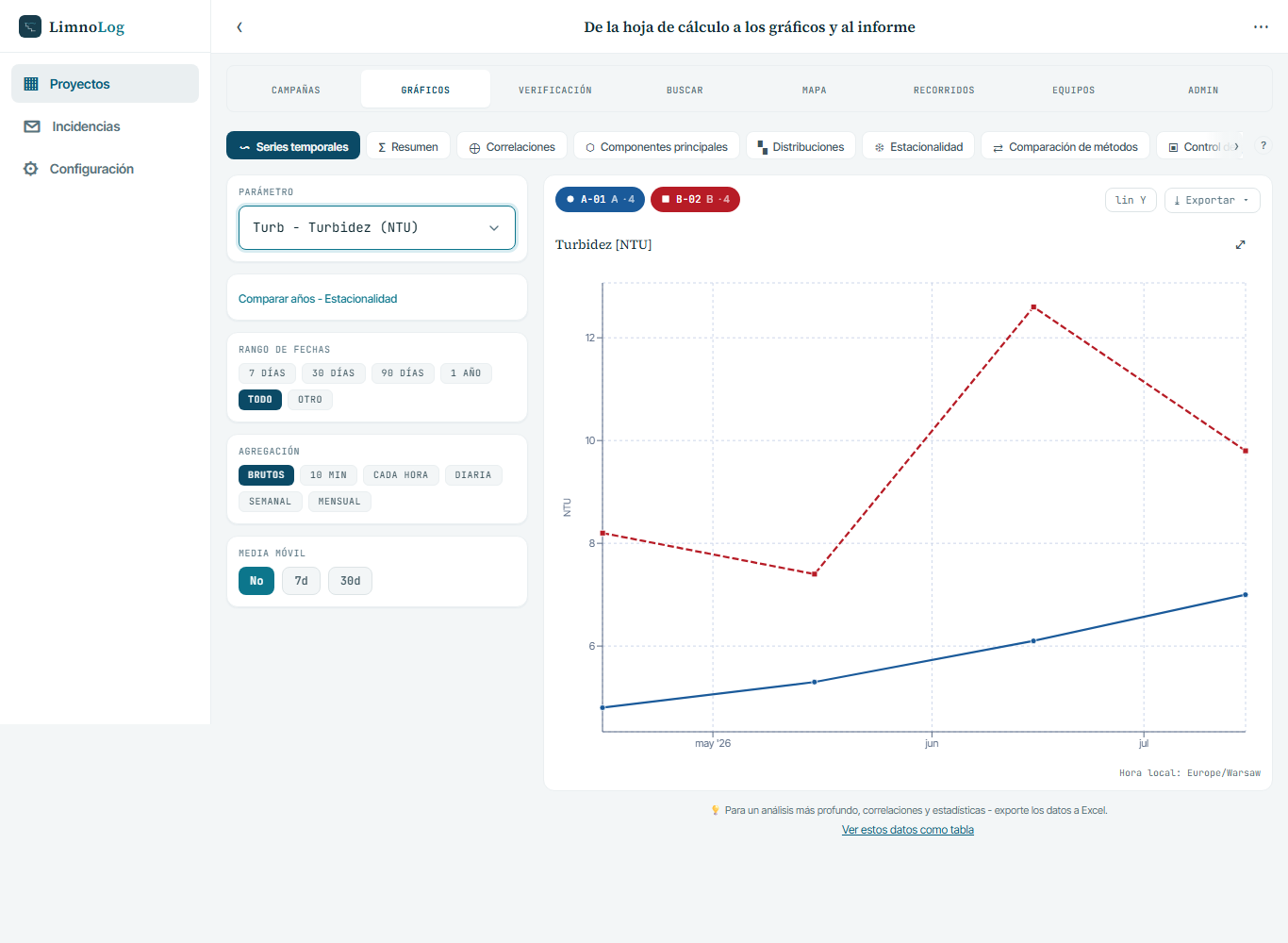
Task: Enable the 7d moving average
Action: pyautogui.click(x=301, y=581)
